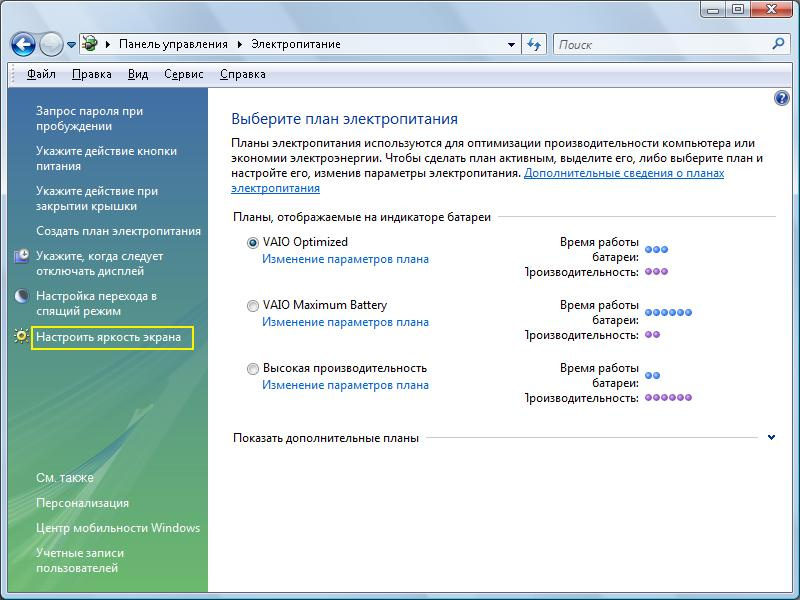The height and width of the screenshot is (600, 800).
Task: Expand the Показать дополнительные планы chevron
Action: pyautogui.click(x=771, y=437)
